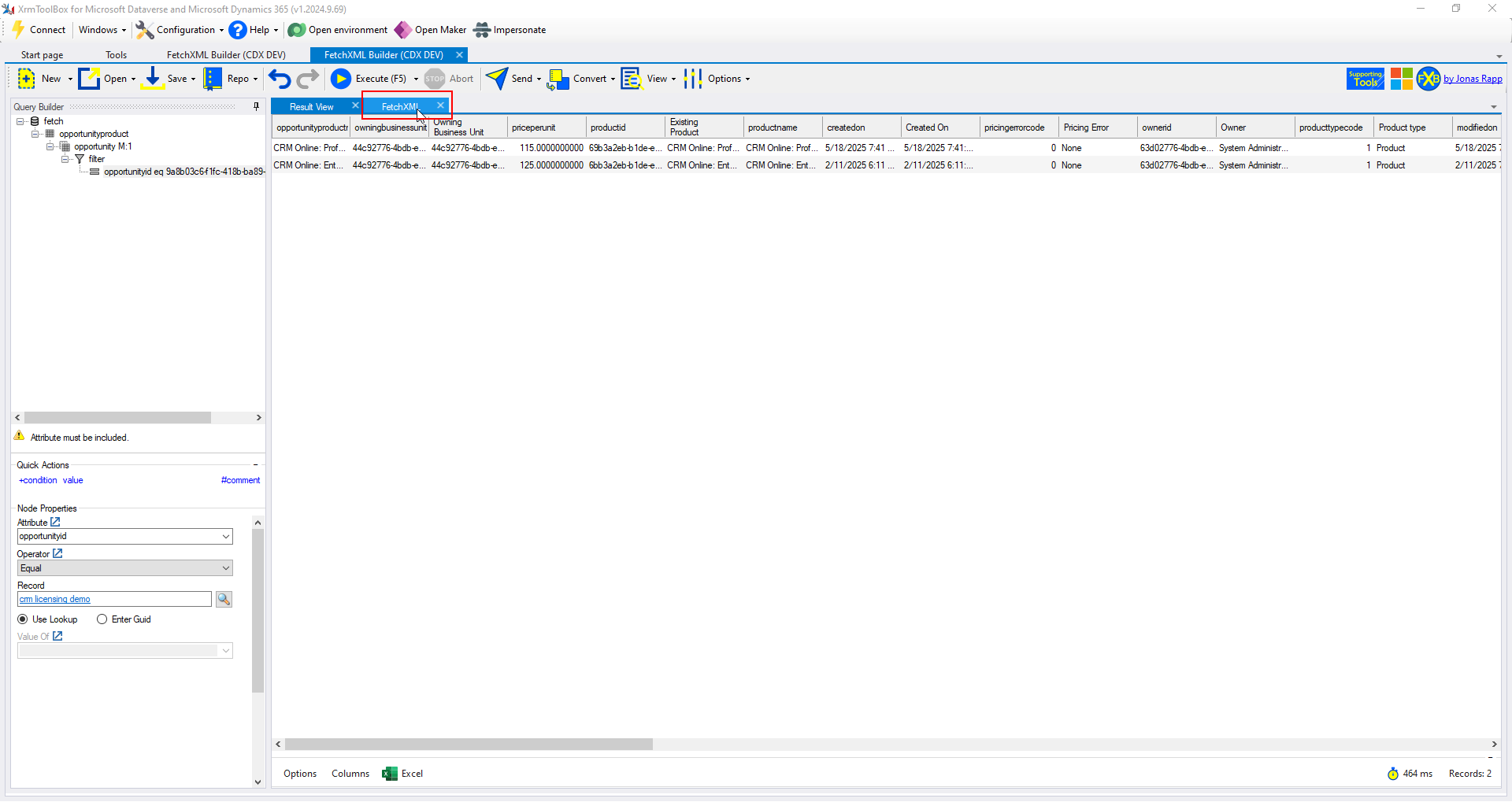This screenshot has width=1512, height=802.
Task: Select the 115.0000000000 priceperunit cell
Action: click(547, 148)
